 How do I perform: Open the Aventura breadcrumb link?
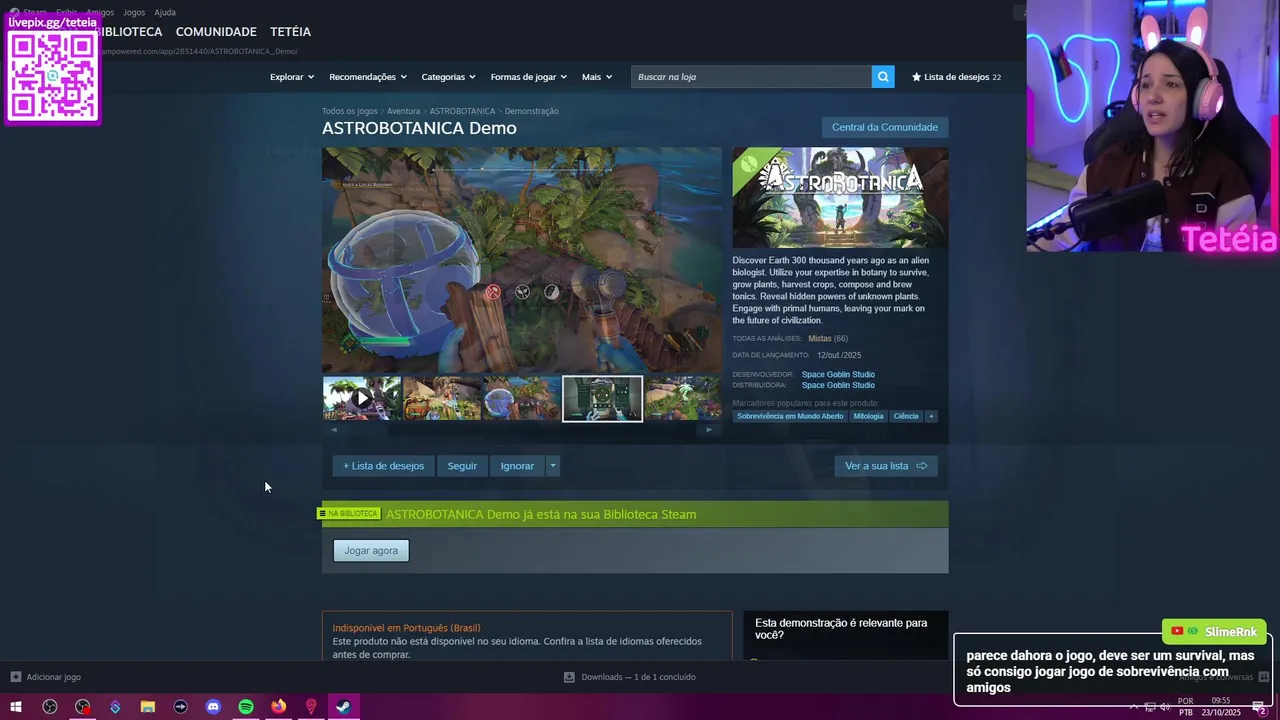coord(404,111)
